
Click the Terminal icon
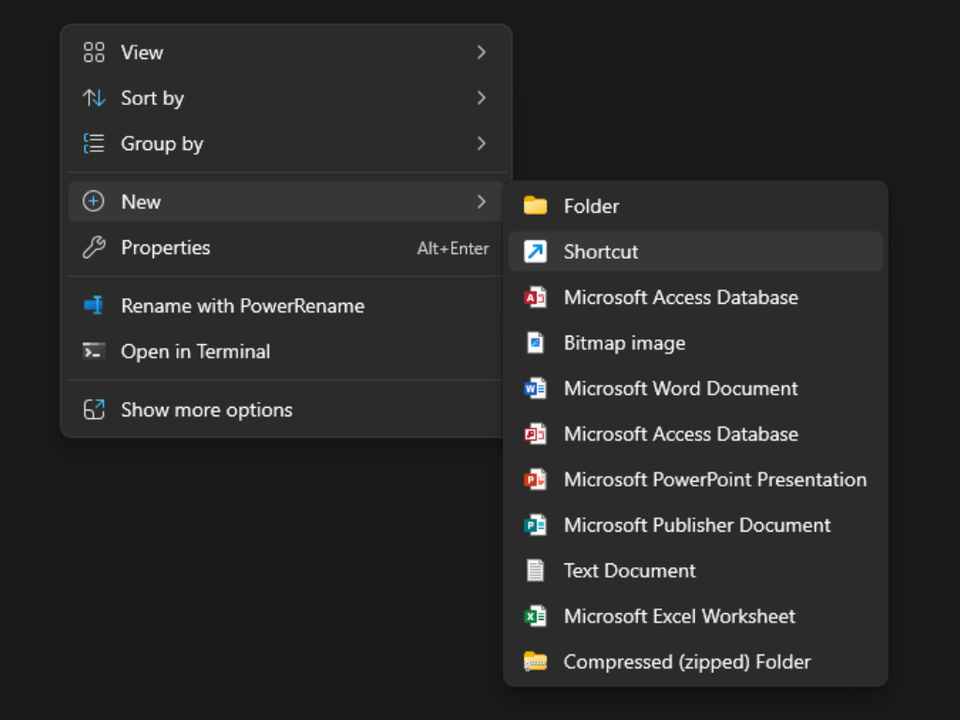(94, 352)
